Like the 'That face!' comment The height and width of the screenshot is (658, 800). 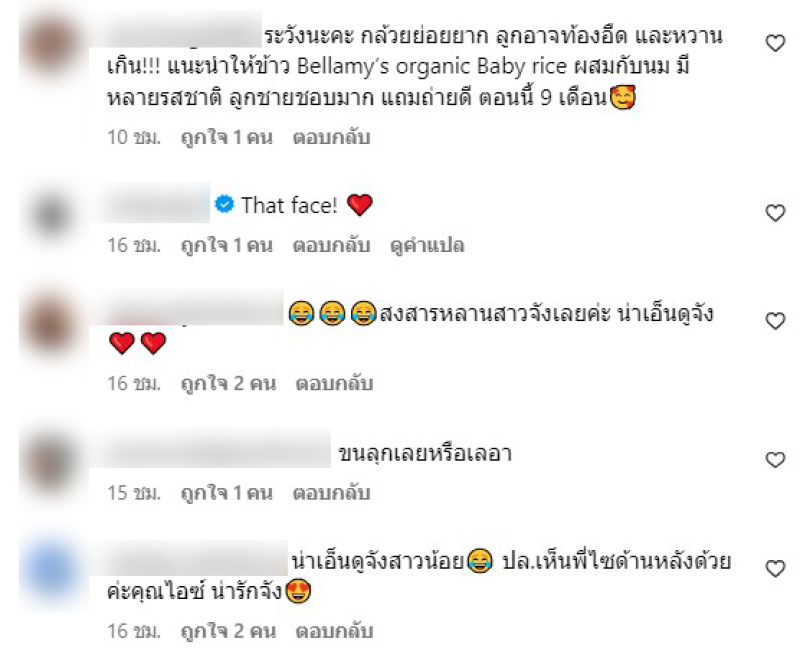coord(775,213)
